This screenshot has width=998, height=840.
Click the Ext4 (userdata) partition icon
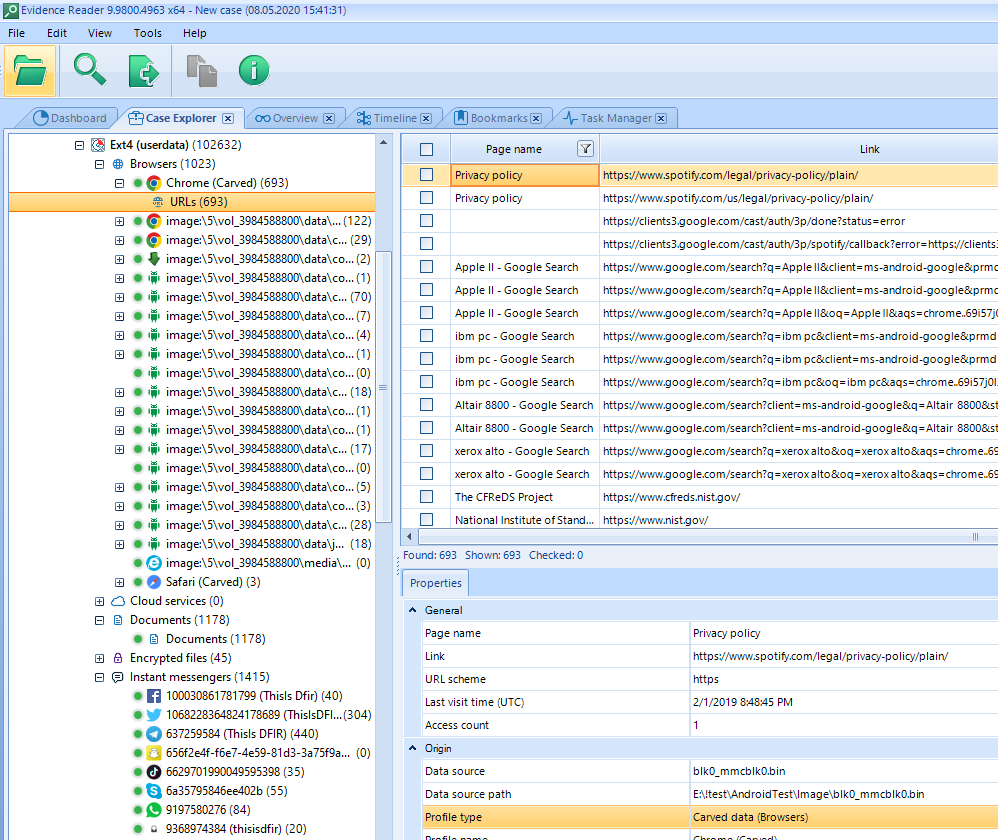pos(98,145)
